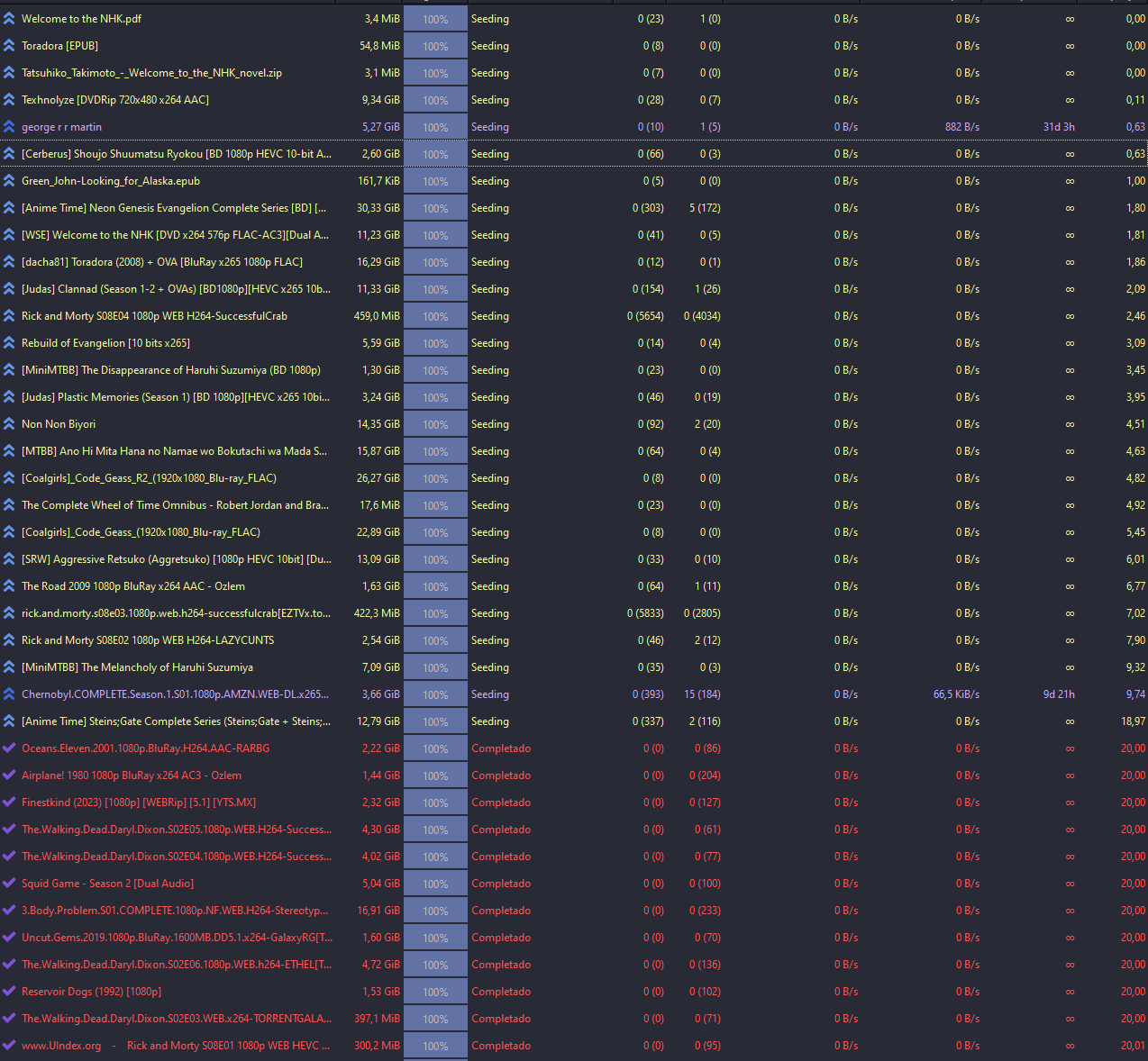1148x1061 pixels.
Task: Click the 9d 21h ETA value
Action: pos(1059,694)
